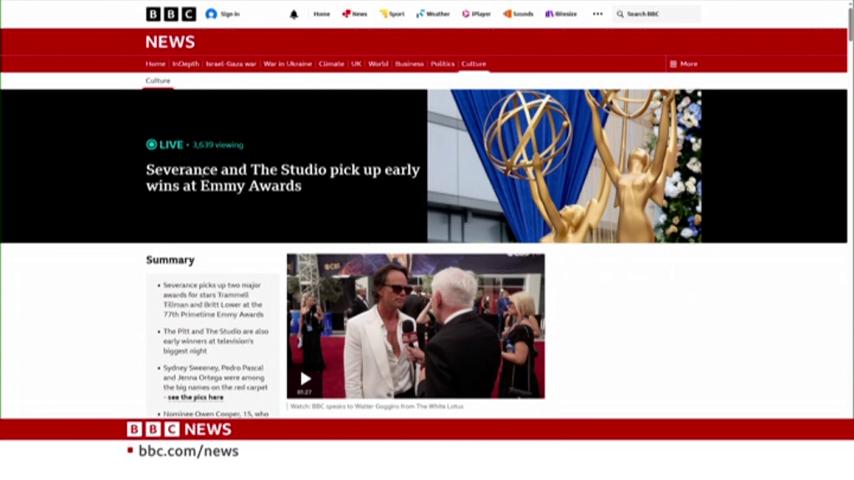The width and height of the screenshot is (854, 480).
Task: Open the Sign in account icon
Action: point(211,14)
